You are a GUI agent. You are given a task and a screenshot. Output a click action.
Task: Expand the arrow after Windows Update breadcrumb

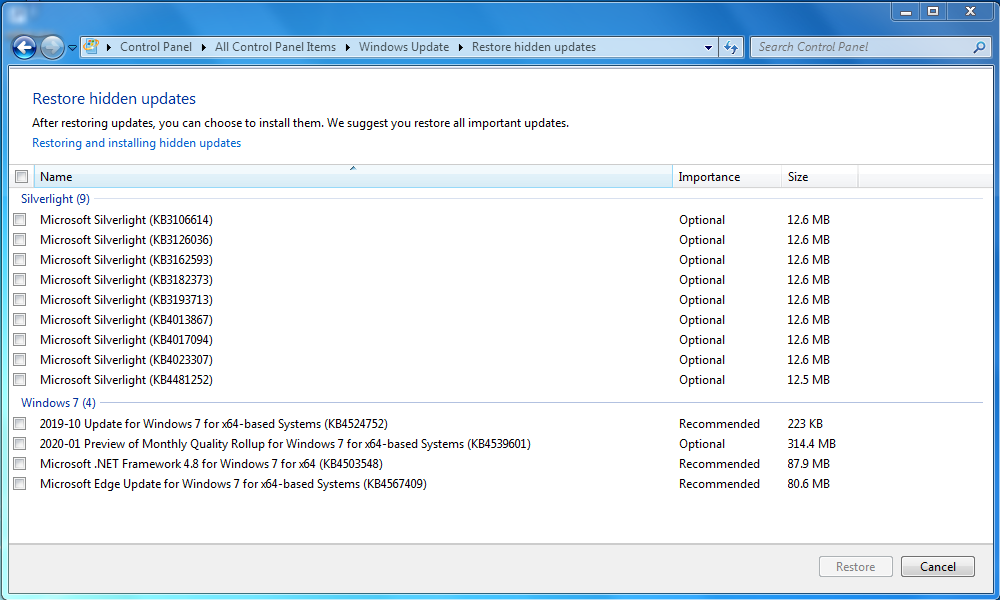(x=460, y=47)
